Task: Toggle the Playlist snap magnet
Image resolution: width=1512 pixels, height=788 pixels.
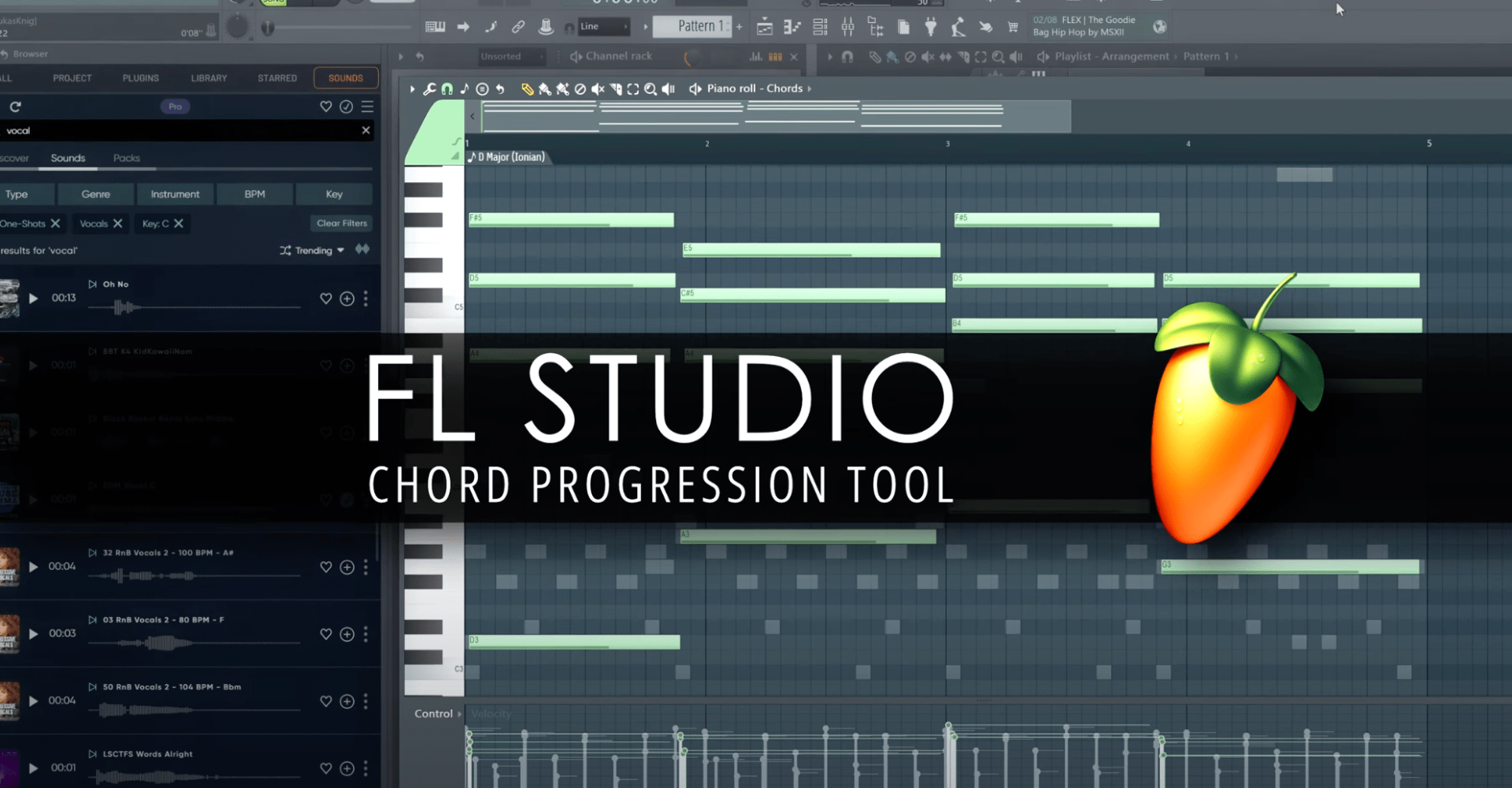Action: click(847, 57)
